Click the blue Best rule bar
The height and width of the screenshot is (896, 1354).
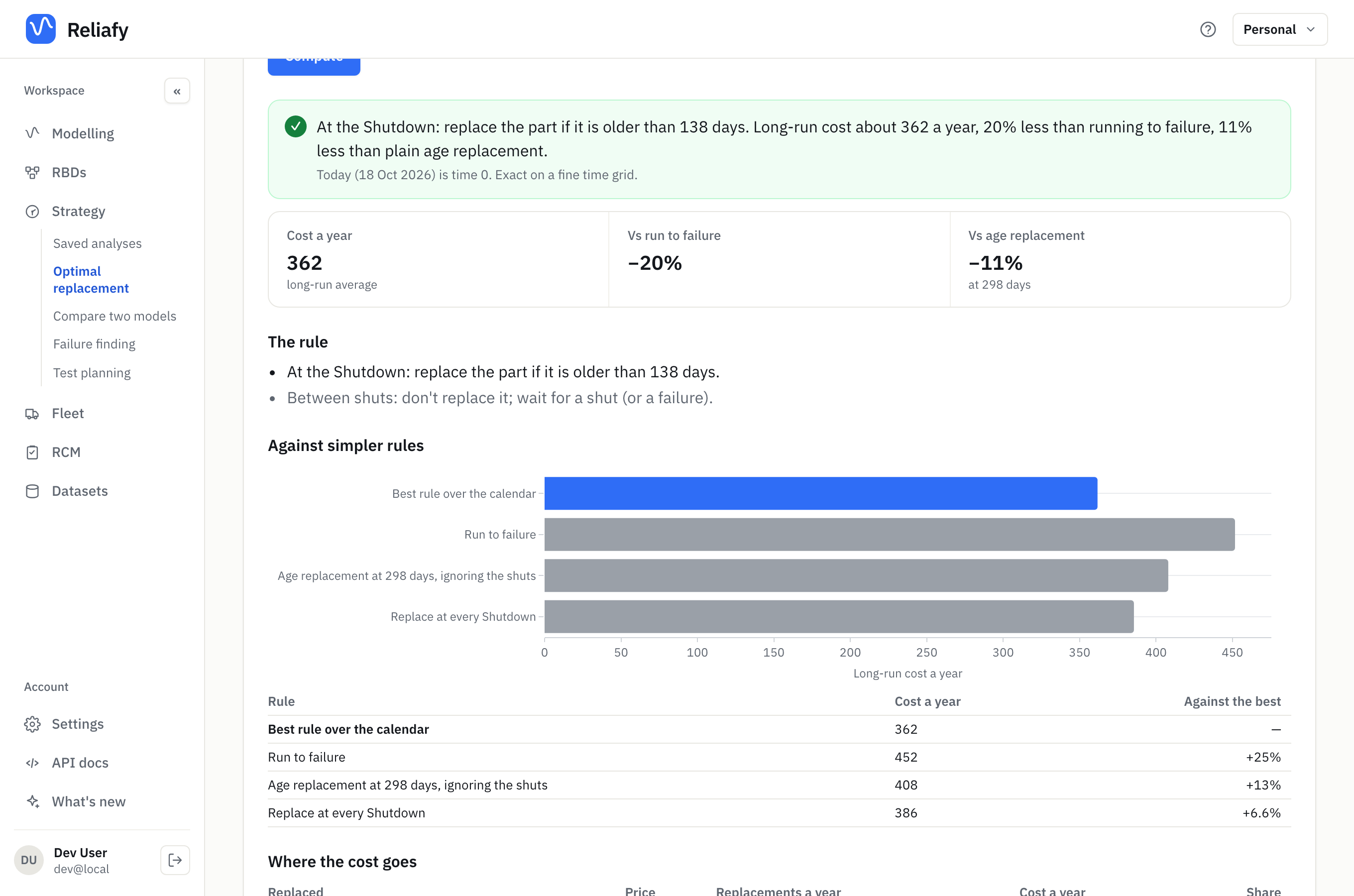click(820, 493)
